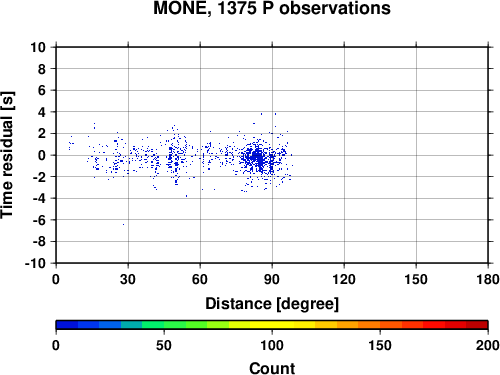Screen dimensions: 500x375
Task: Click the y-axis tick label 10
Action: click(38, 47)
